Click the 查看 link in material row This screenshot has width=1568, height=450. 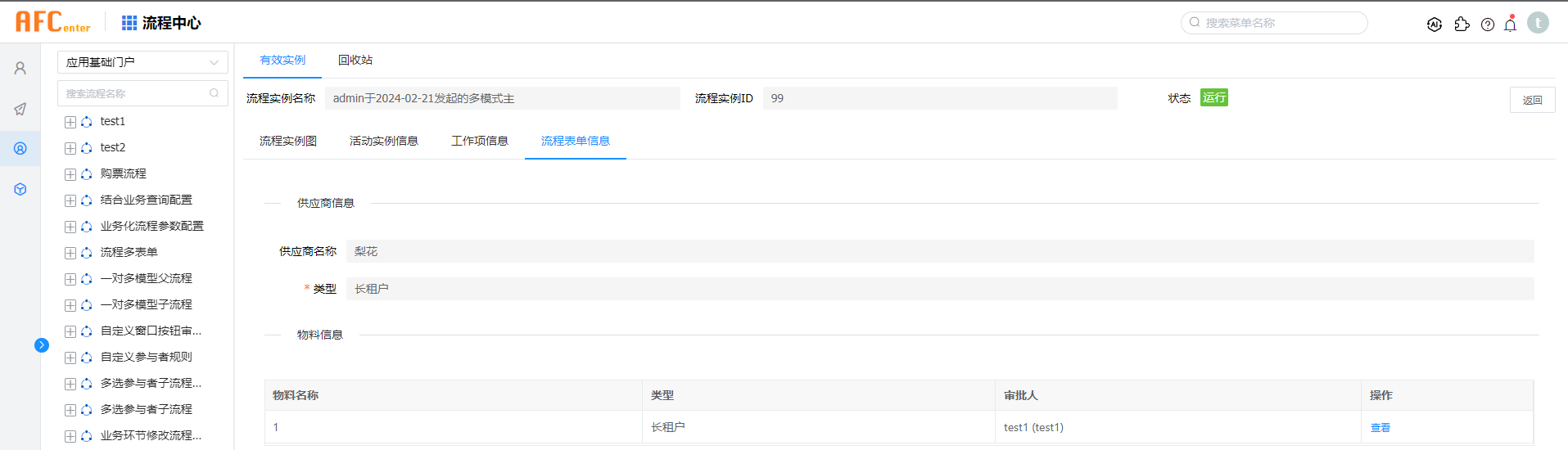(1380, 427)
